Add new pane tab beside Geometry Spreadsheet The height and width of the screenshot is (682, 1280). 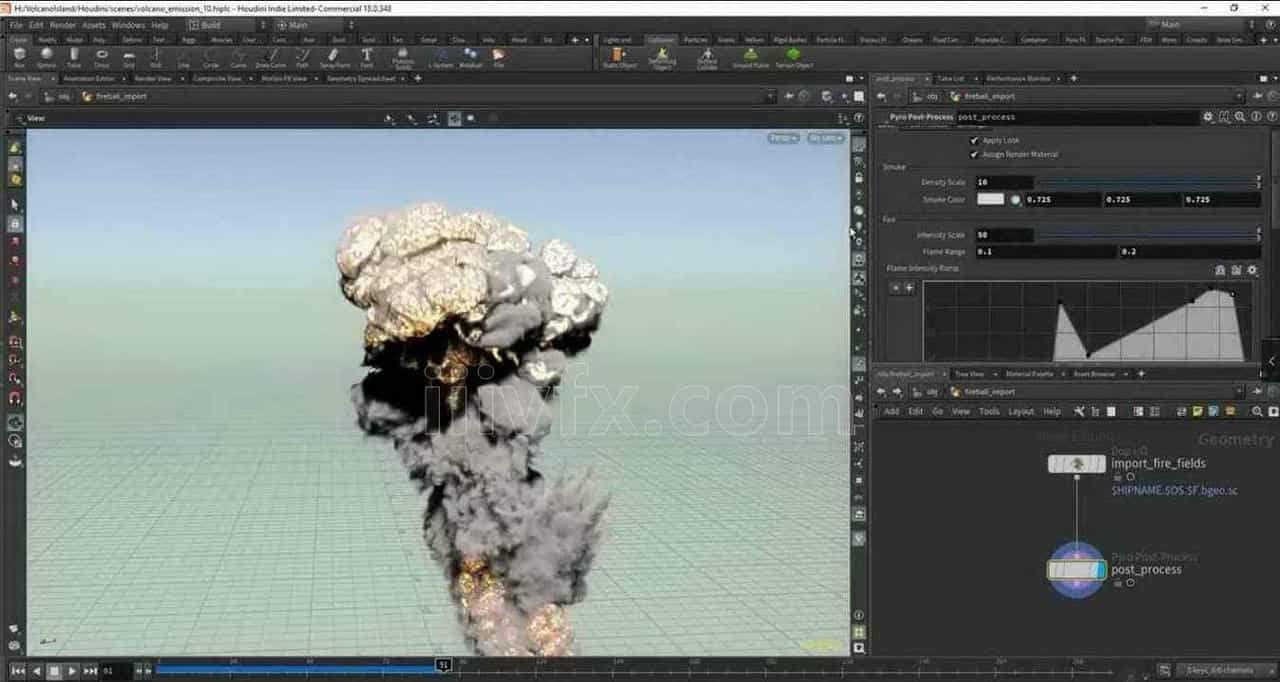click(x=418, y=78)
